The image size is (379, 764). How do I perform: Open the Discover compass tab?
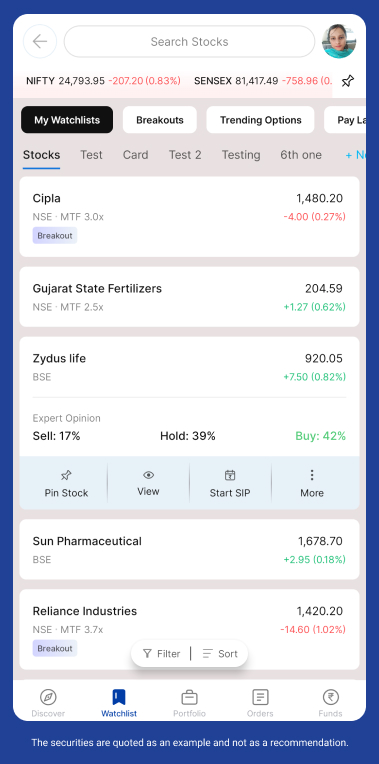48,703
